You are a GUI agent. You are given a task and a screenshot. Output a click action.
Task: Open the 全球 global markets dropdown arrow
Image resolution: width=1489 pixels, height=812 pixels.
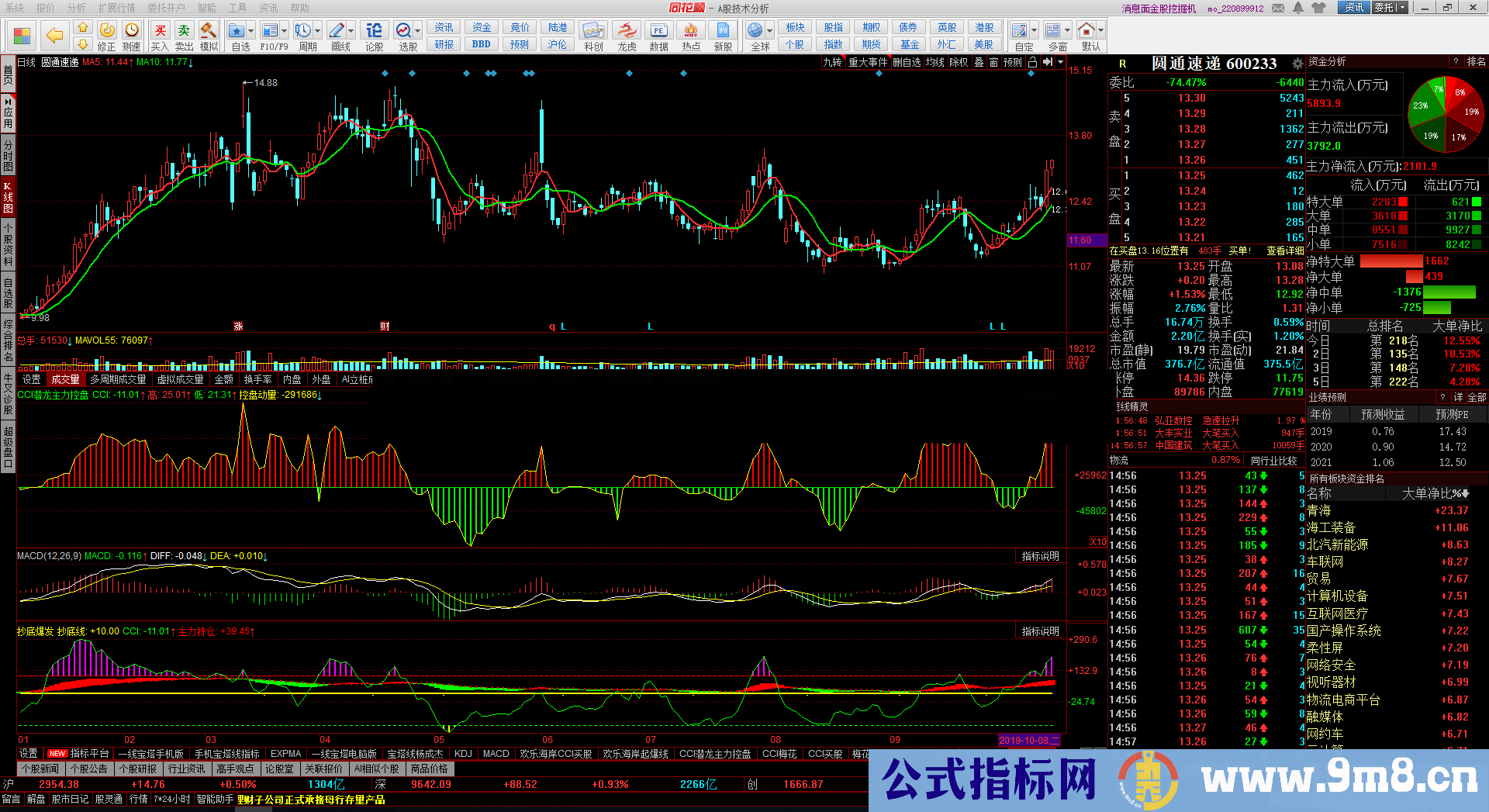click(x=770, y=31)
